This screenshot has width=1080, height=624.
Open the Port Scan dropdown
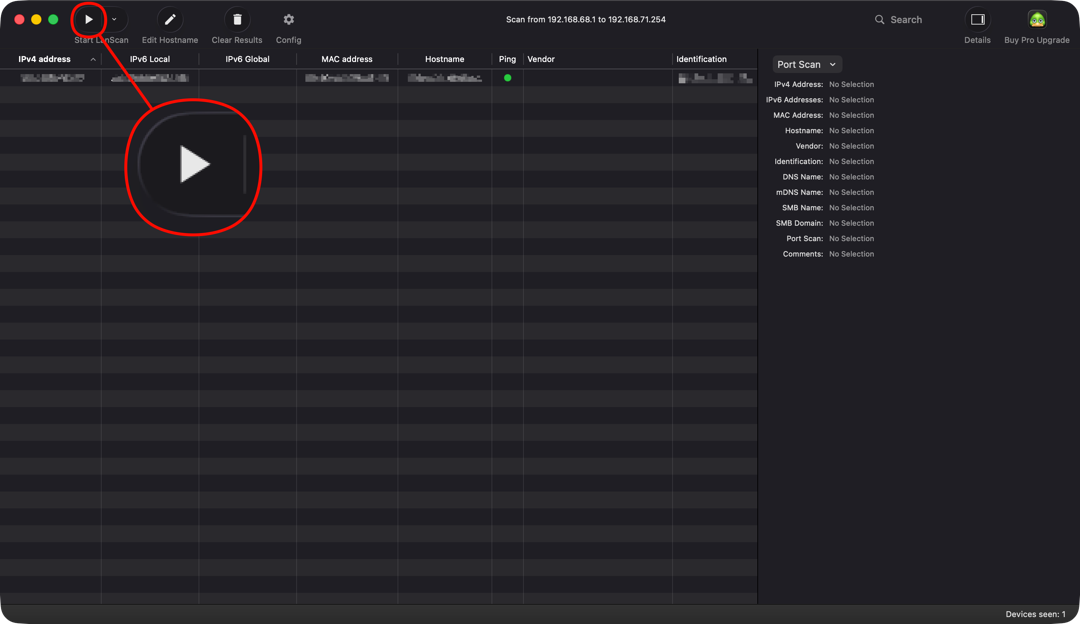coord(807,64)
